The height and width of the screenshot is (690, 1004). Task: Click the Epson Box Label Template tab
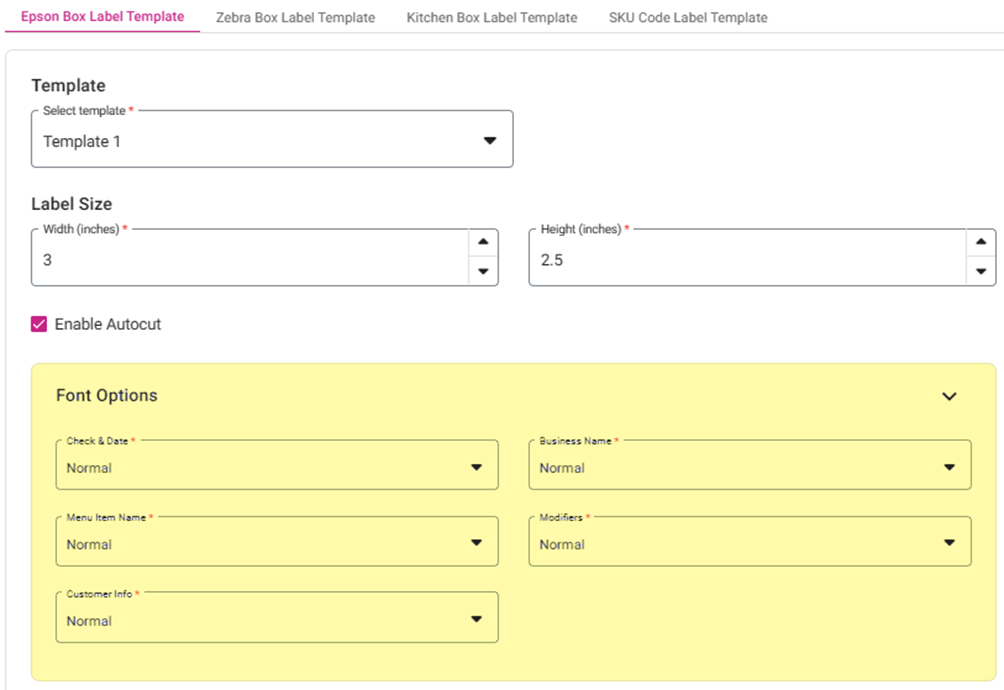pos(102,17)
